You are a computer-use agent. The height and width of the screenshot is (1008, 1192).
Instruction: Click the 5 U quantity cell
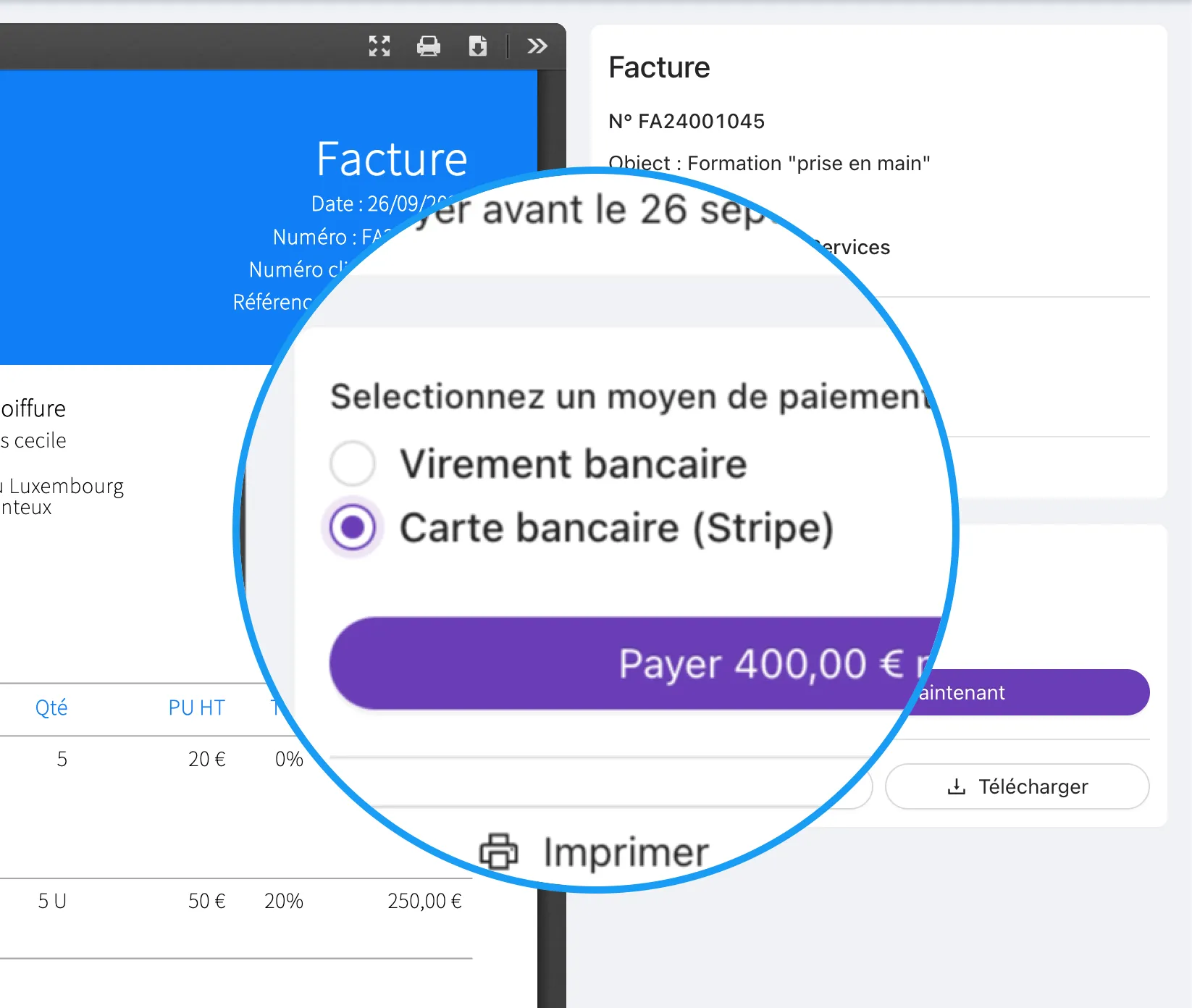coord(52,901)
